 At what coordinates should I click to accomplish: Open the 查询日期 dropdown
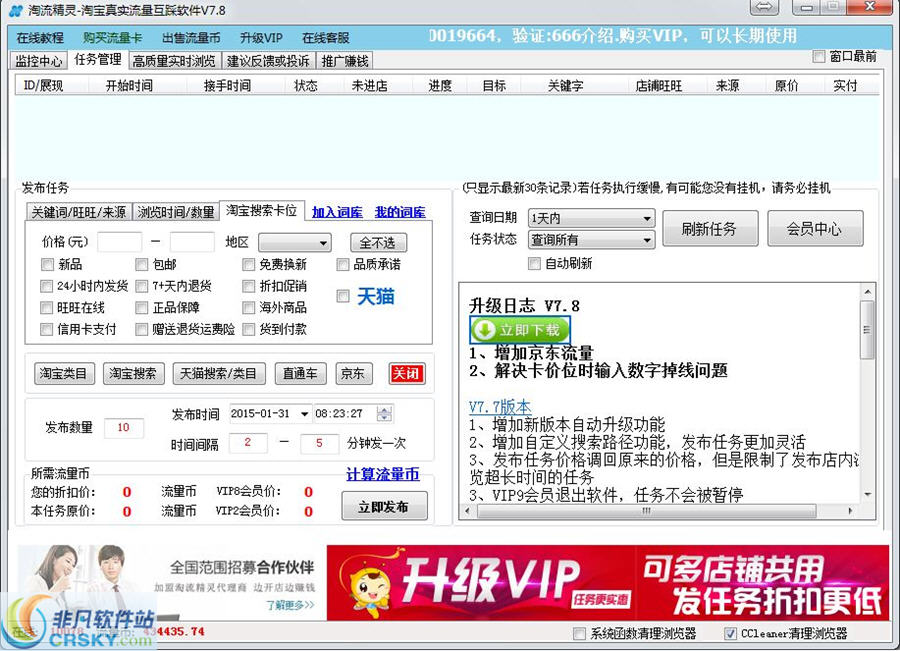point(591,218)
